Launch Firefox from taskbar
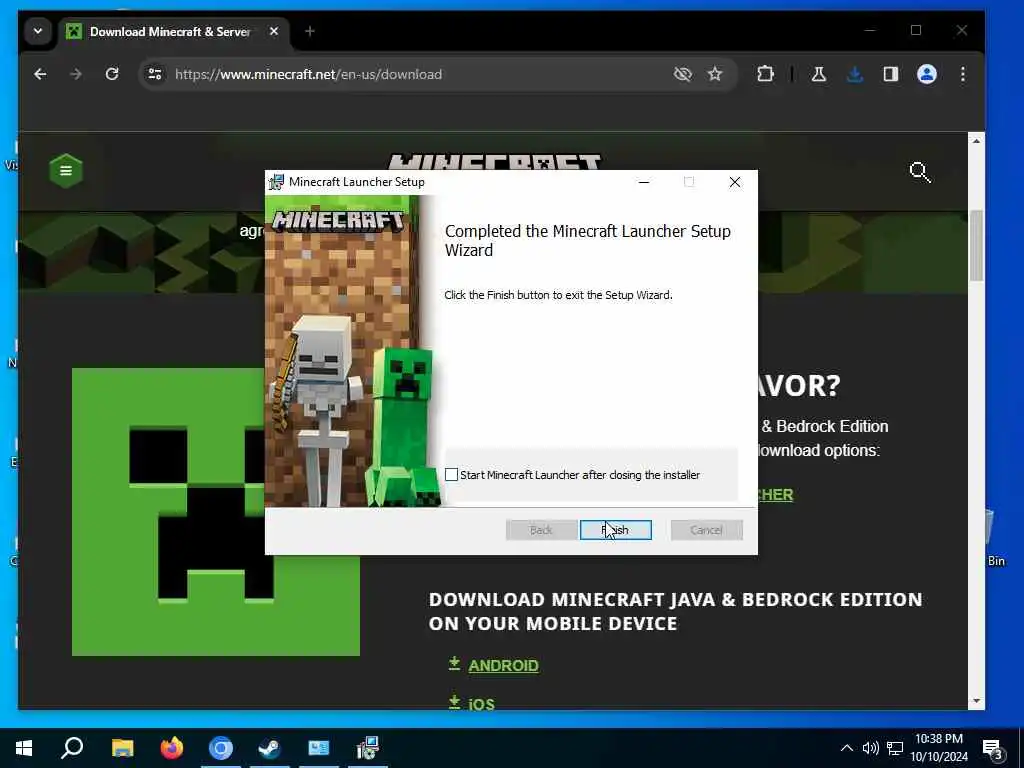This screenshot has width=1024, height=768. [x=172, y=748]
